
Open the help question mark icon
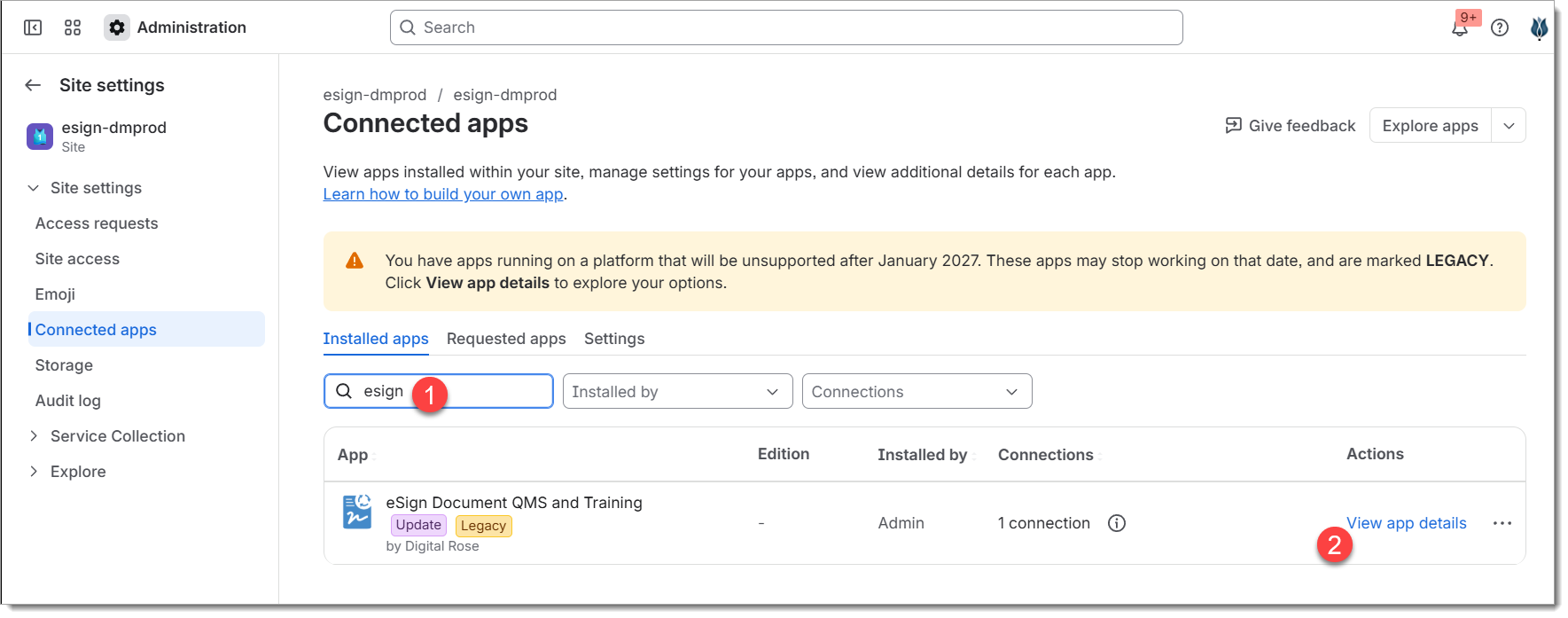[x=1500, y=27]
